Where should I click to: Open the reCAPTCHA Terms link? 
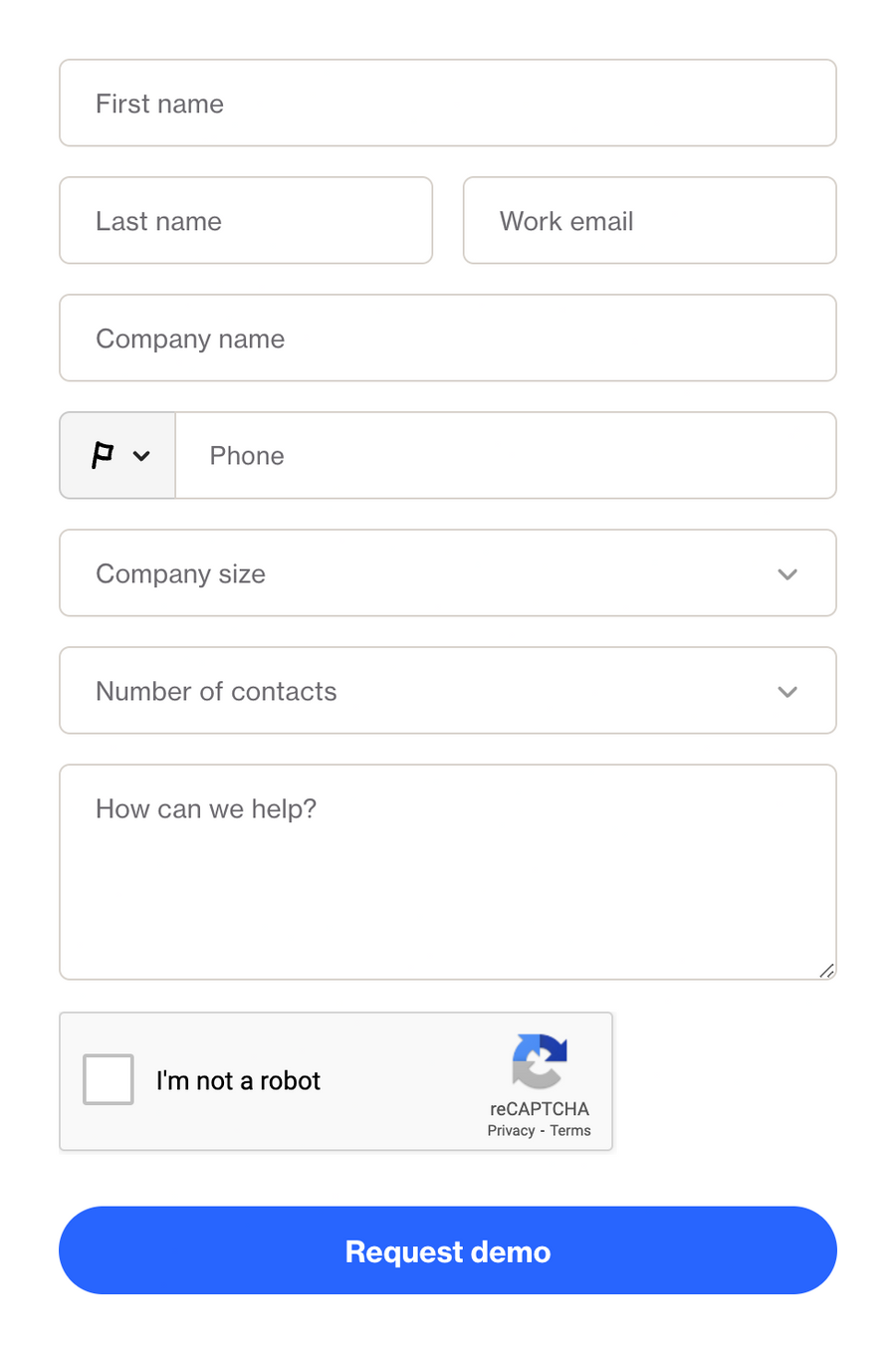click(x=569, y=1130)
